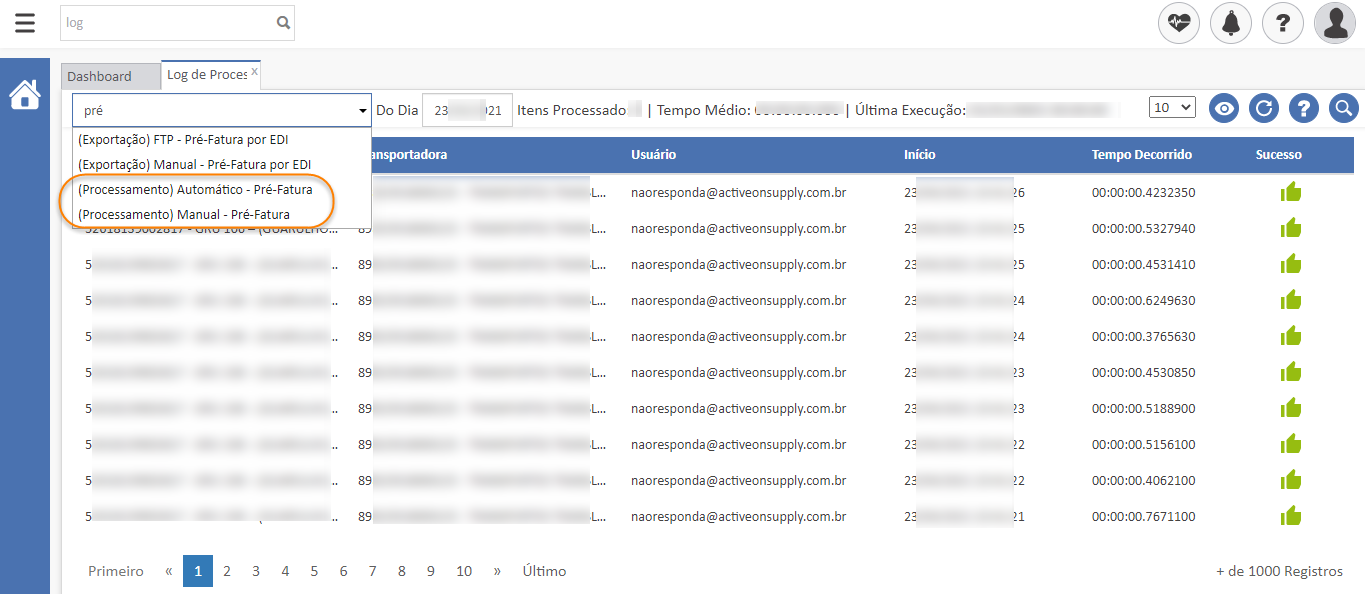
Task: Open the user profile avatar
Action: pyautogui.click(x=1334, y=23)
